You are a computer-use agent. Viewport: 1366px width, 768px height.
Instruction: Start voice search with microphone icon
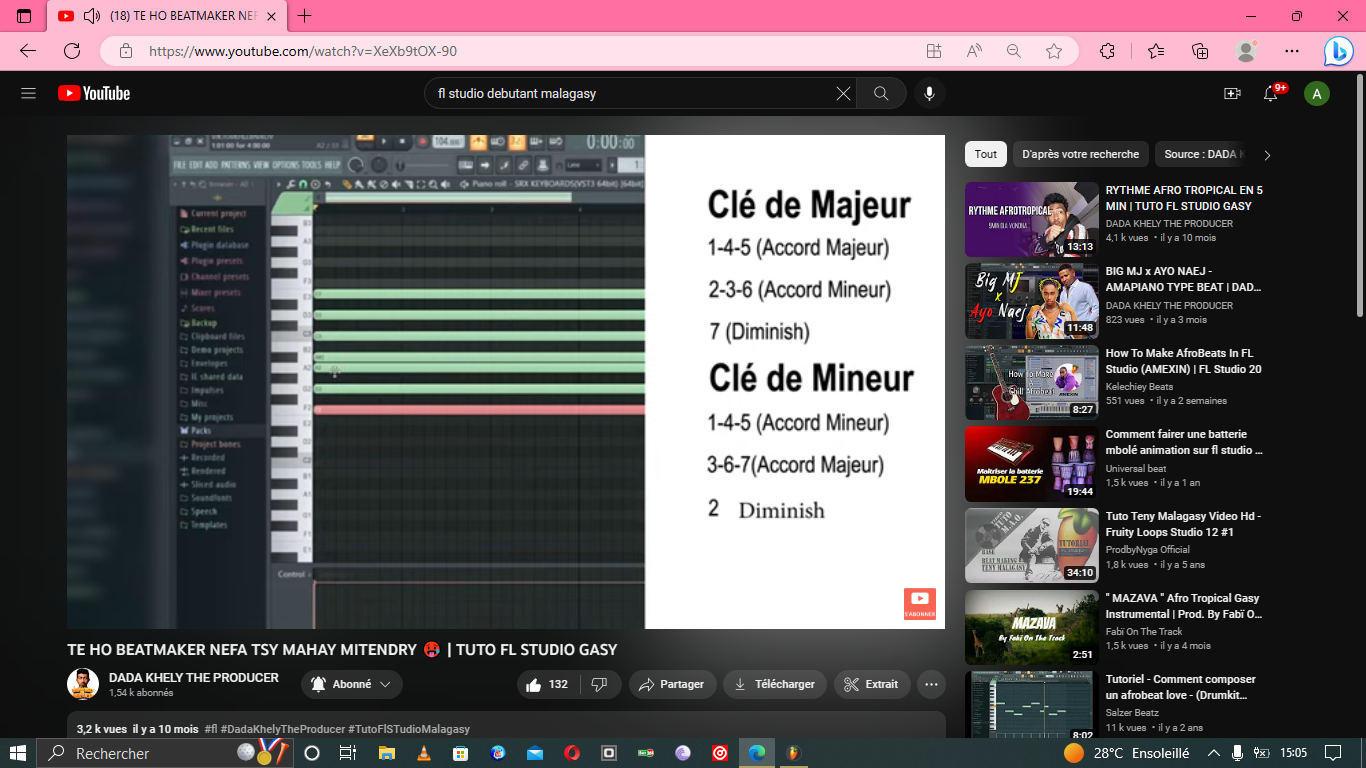coord(929,93)
